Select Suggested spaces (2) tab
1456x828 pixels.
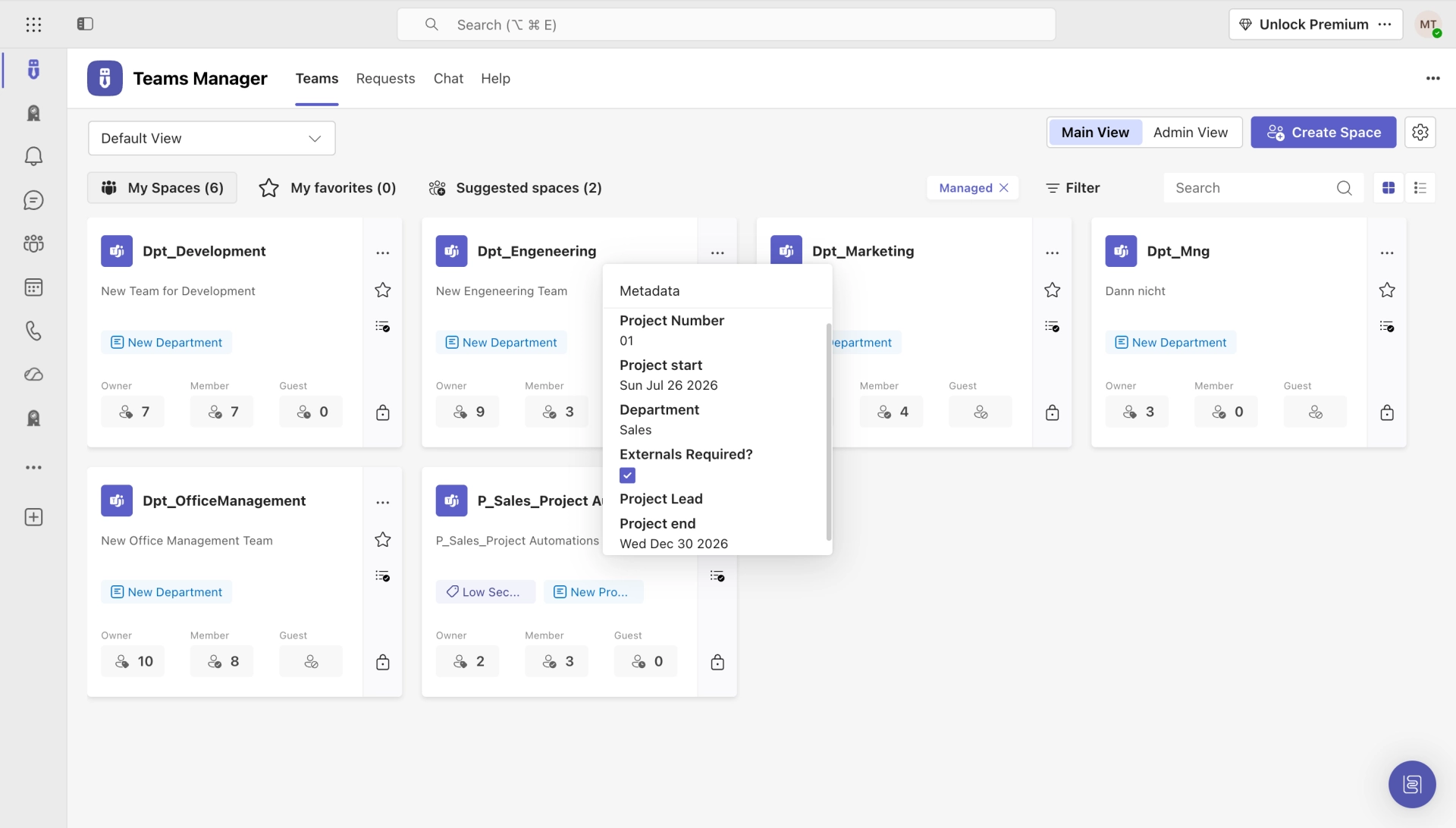click(x=515, y=188)
